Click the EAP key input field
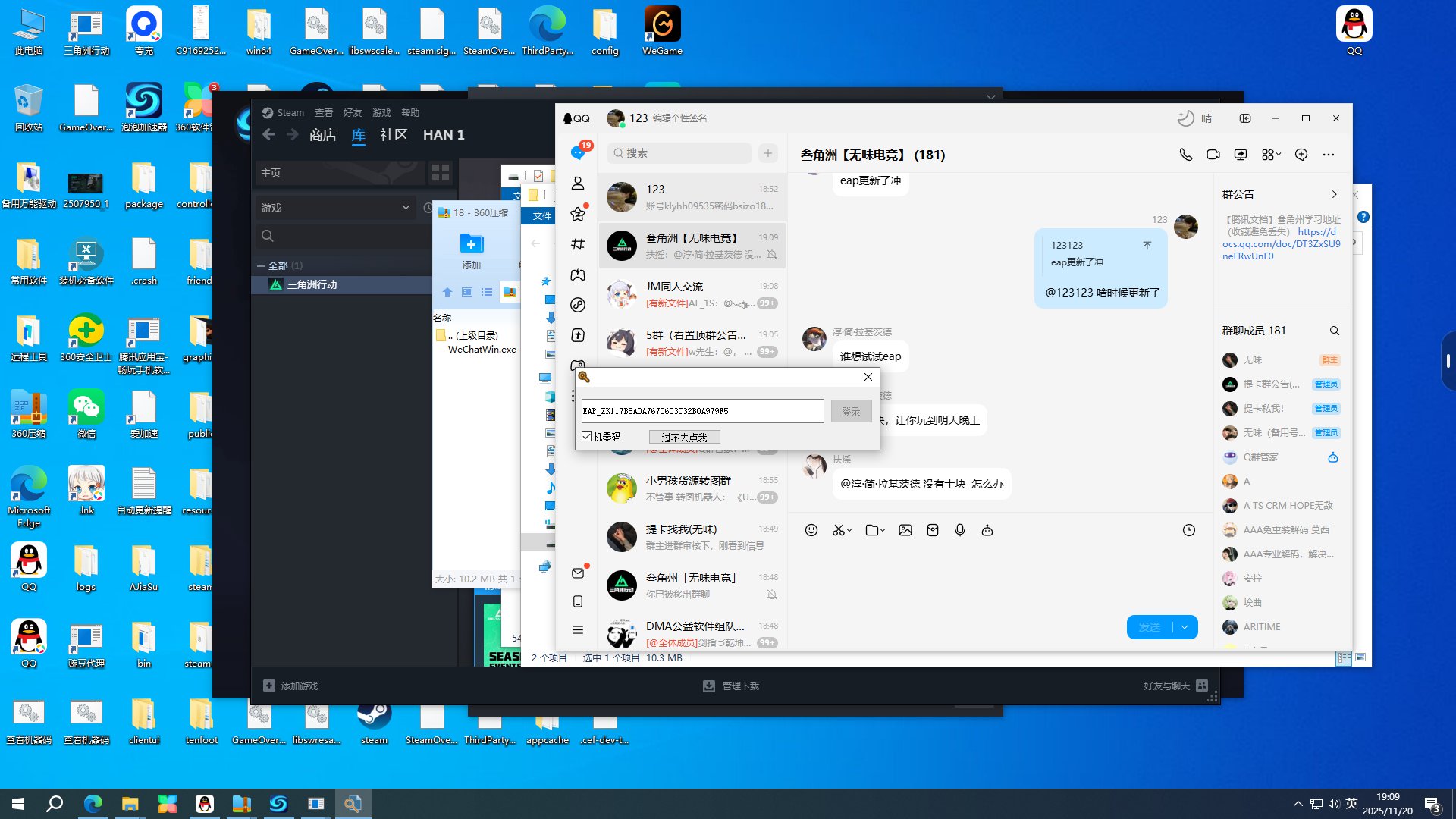 pyautogui.click(x=701, y=411)
